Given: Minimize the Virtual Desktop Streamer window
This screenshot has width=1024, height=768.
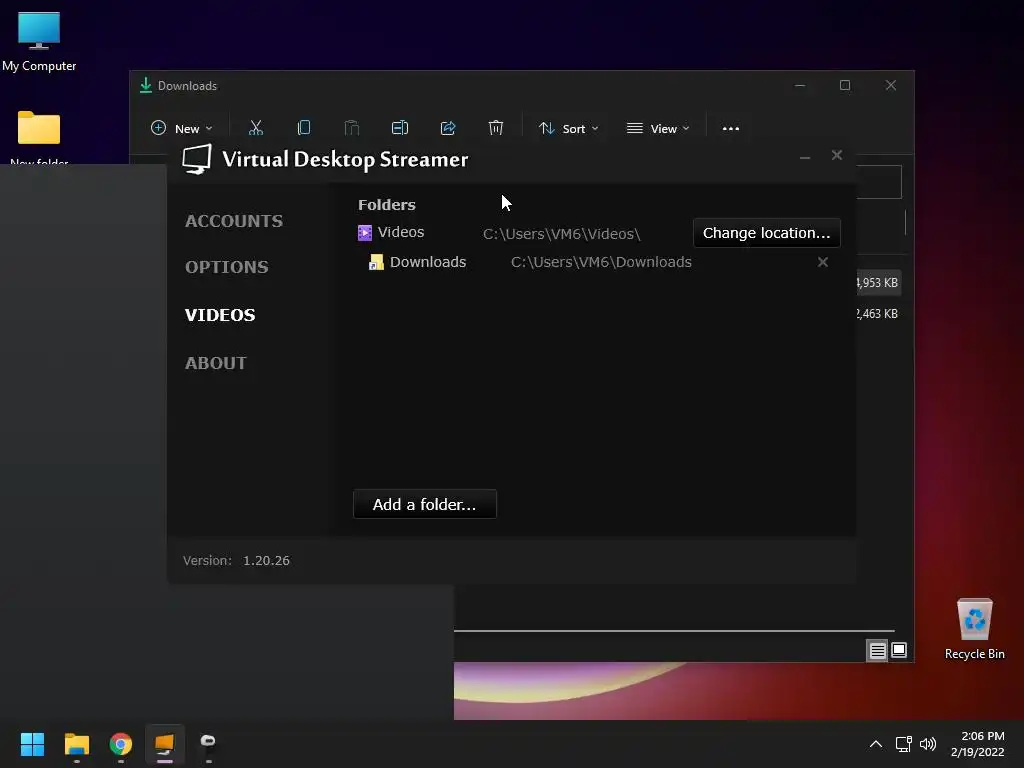Looking at the screenshot, I should (805, 156).
